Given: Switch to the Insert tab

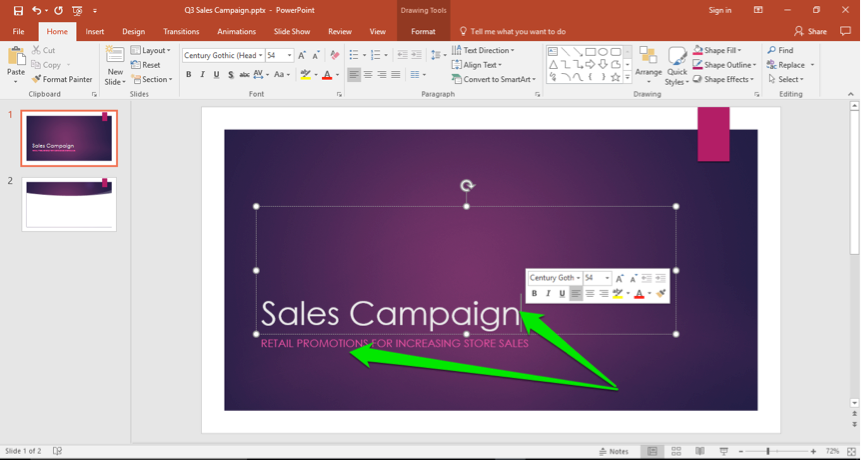Looking at the screenshot, I should 94,31.
